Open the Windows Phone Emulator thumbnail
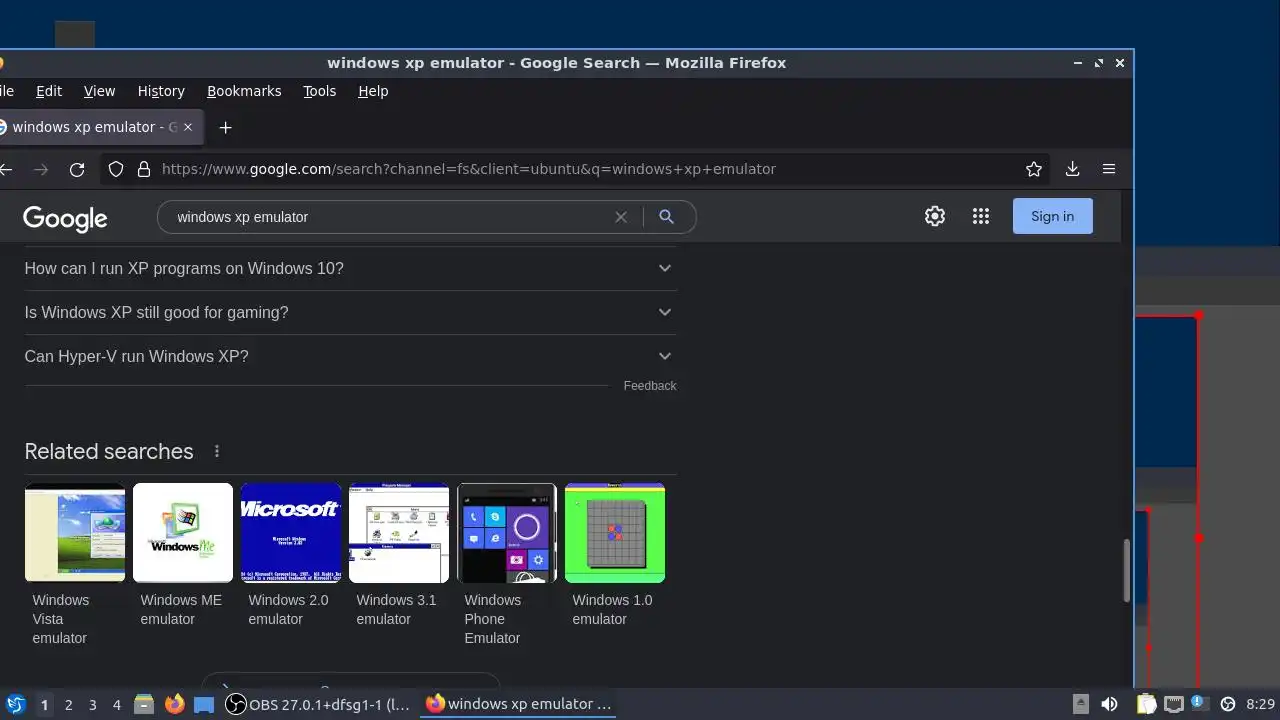 coord(507,533)
